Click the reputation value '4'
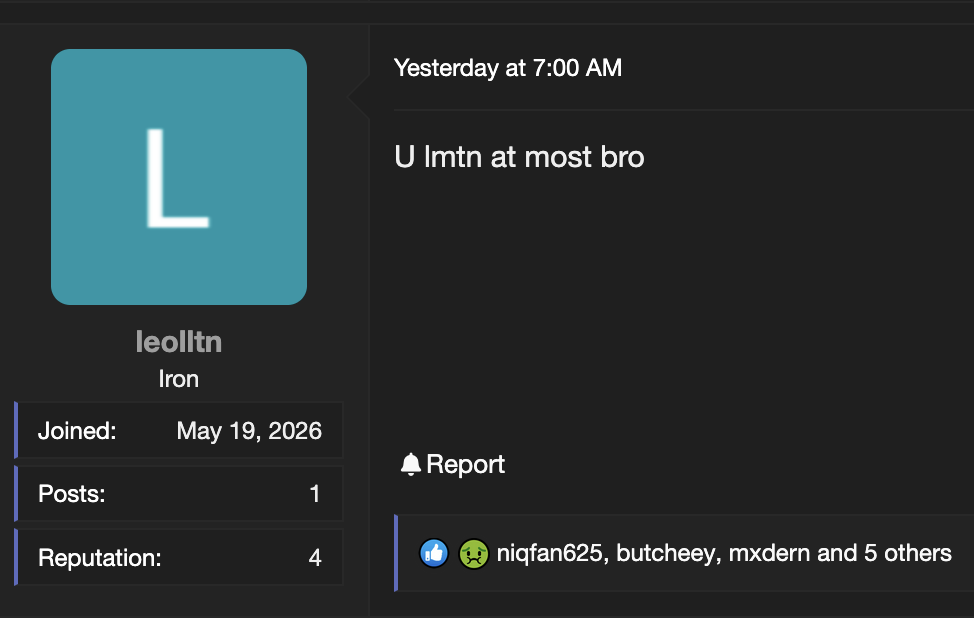The width and height of the screenshot is (974, 618). (x=315, y=558)
